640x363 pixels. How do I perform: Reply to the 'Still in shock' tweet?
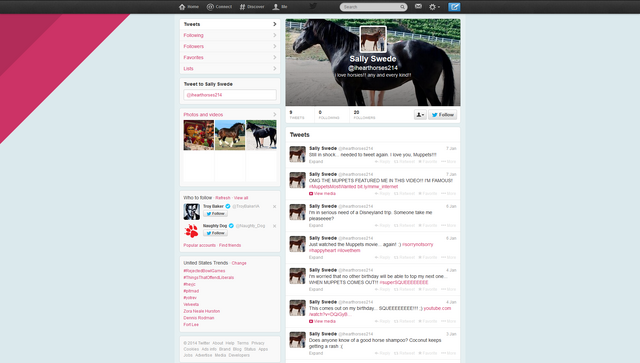(382, 162)
